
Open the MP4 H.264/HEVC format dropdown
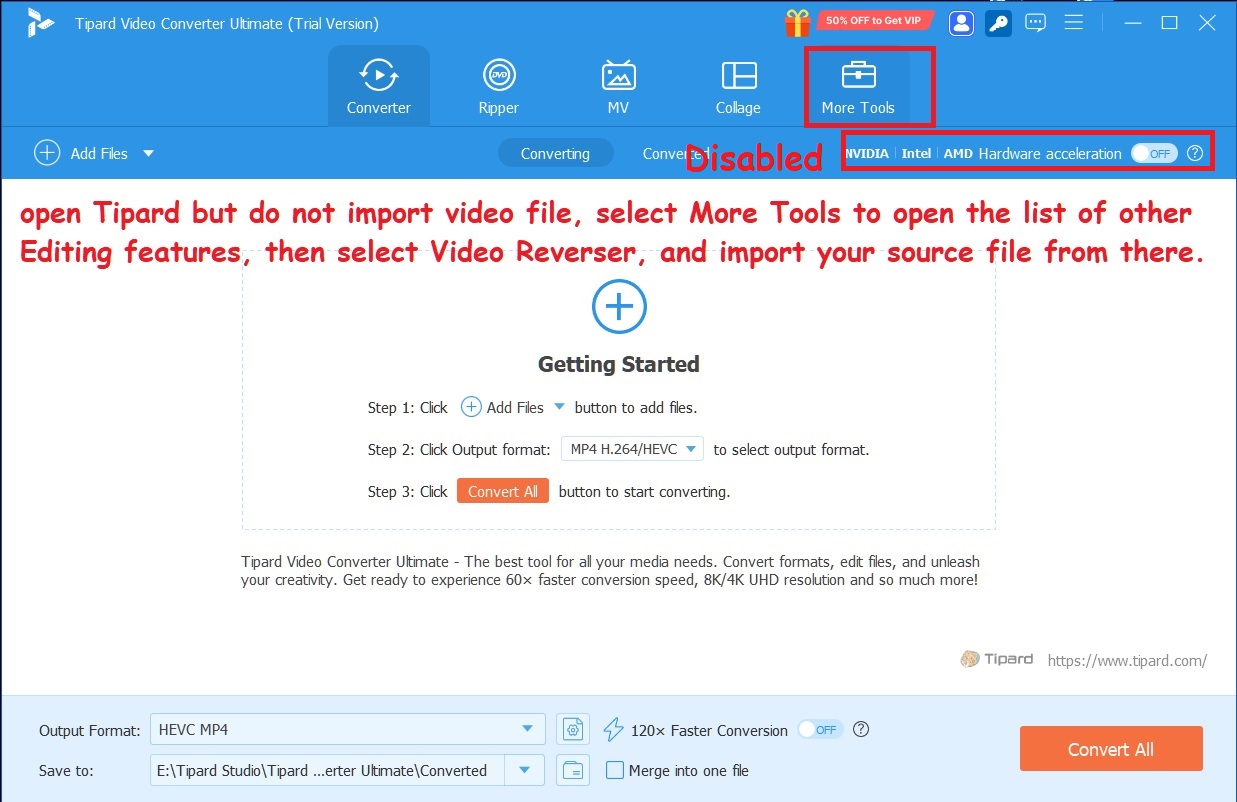pos(632,449)
